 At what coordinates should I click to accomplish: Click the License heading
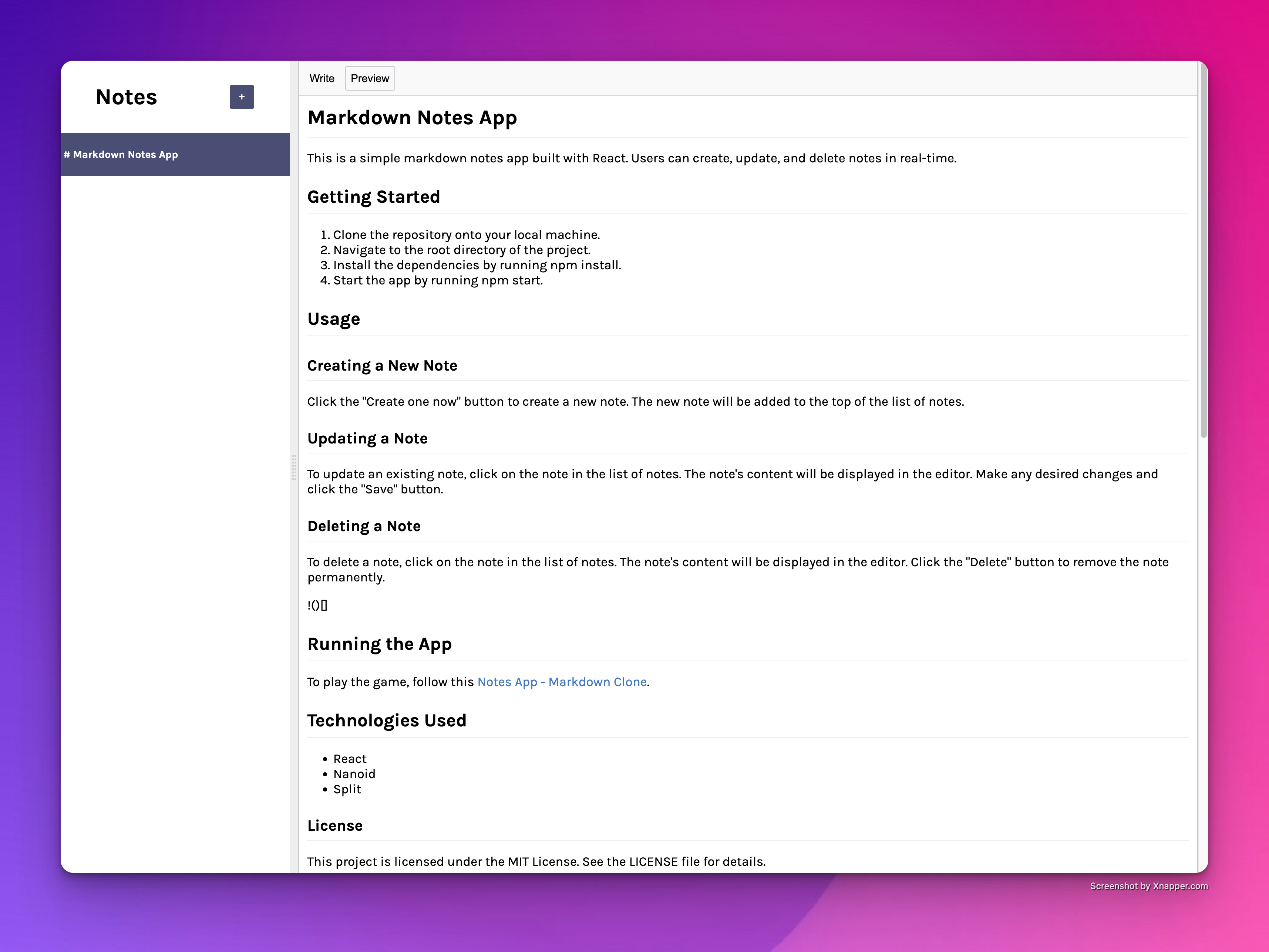[335, 825]
